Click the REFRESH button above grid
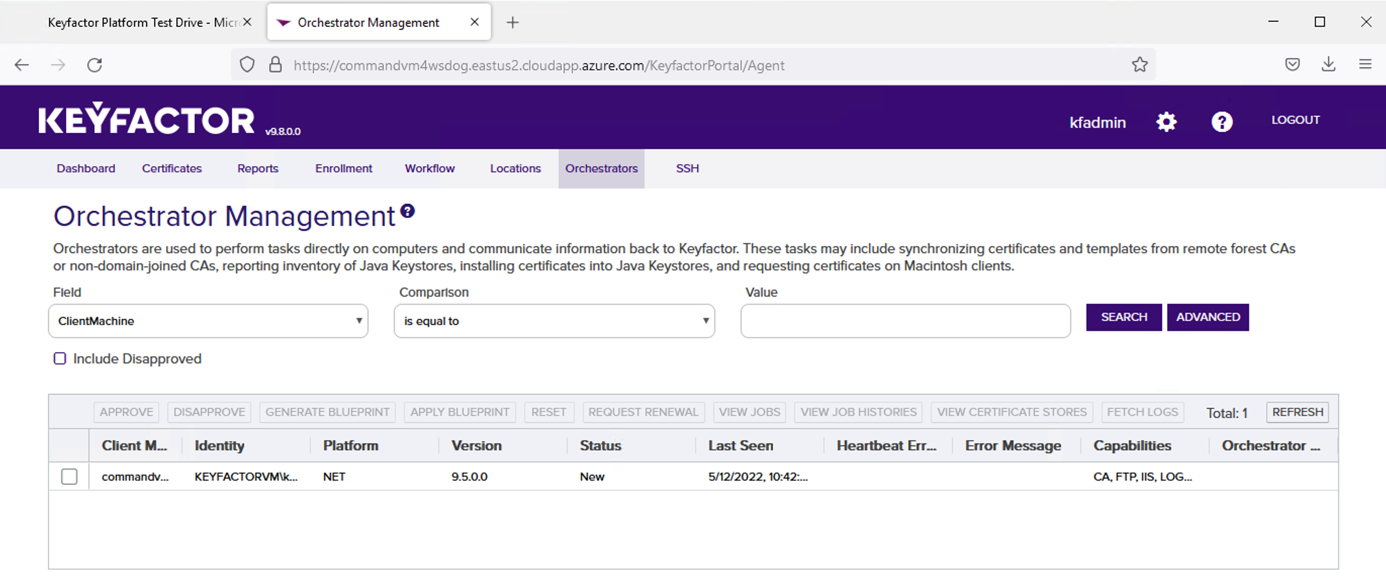This screenshot has height=582, width=1386. (1297, 412)
